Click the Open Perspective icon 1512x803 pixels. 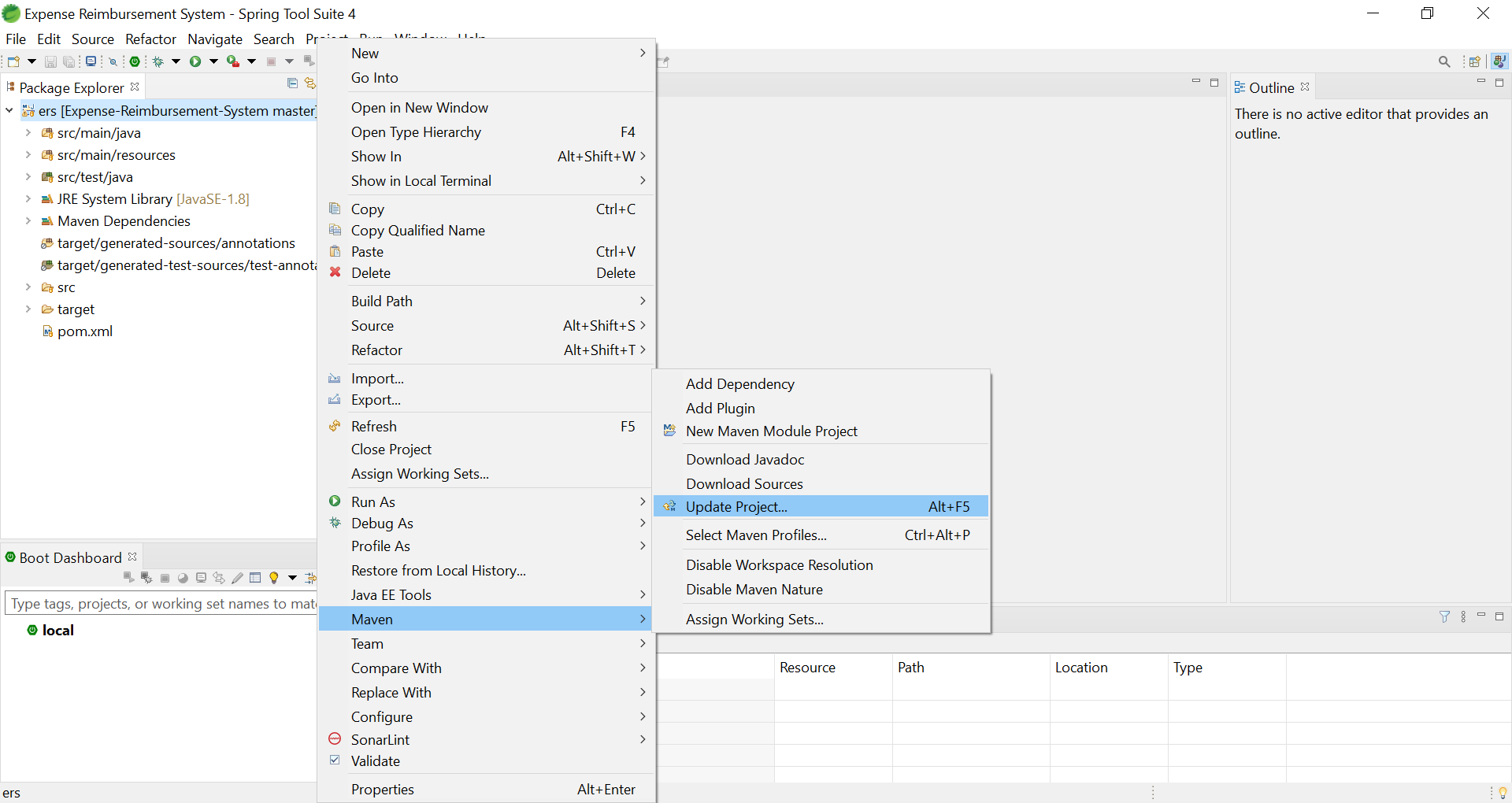[1475, 61]
